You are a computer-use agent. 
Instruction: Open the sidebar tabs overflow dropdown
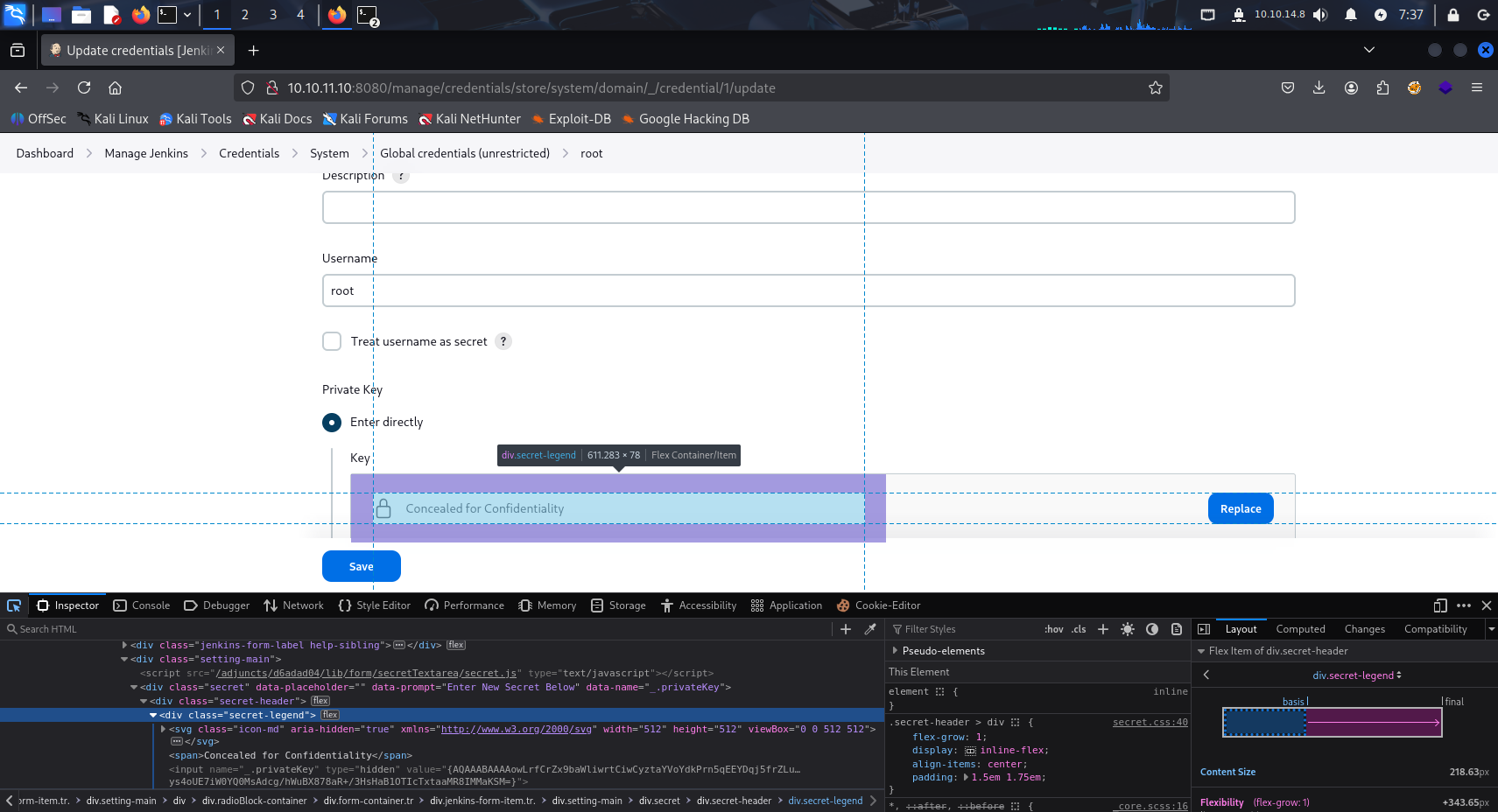coord(1491,629)
